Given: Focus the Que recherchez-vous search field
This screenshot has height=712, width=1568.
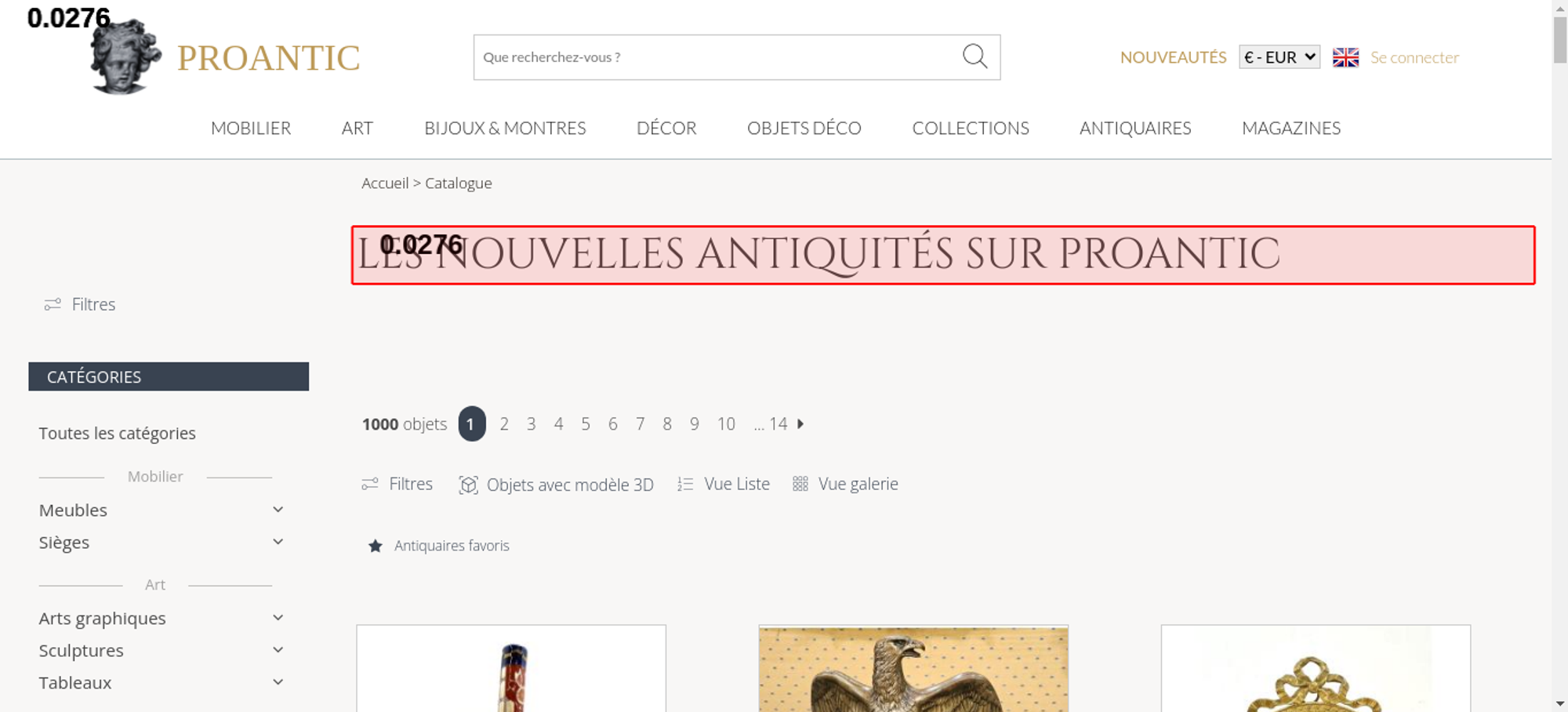Looking at the screenshot, I should [717, 57].
